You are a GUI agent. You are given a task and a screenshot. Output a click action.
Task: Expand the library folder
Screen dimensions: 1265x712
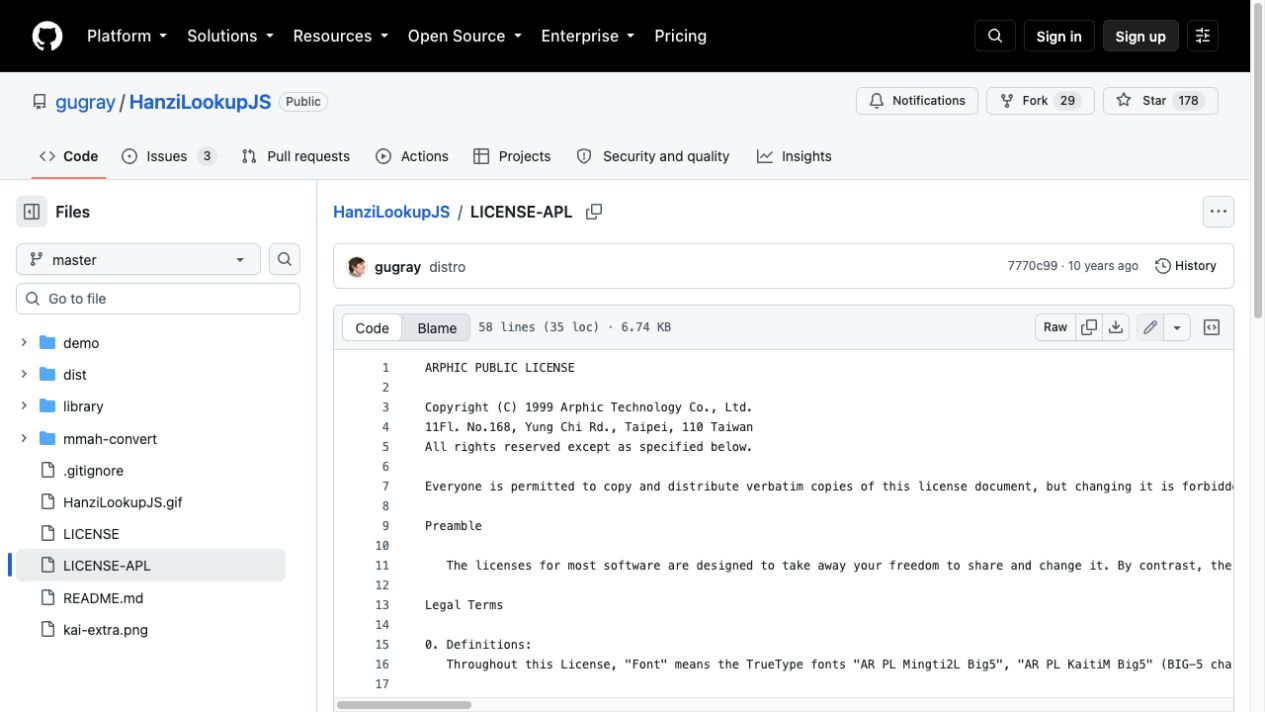point(24,407)
